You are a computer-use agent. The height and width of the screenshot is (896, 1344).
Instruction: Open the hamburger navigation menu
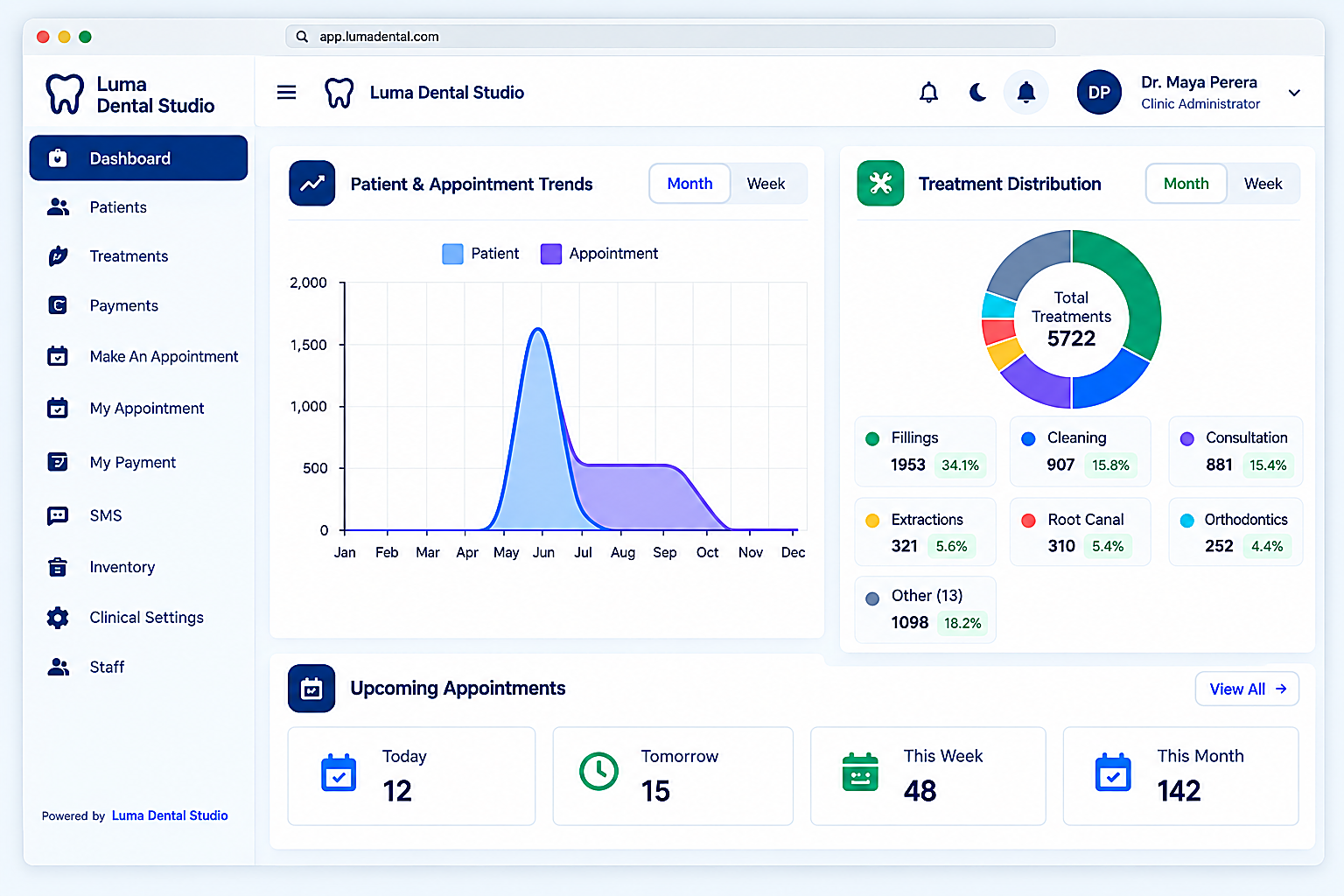click(x=286, y=93)
